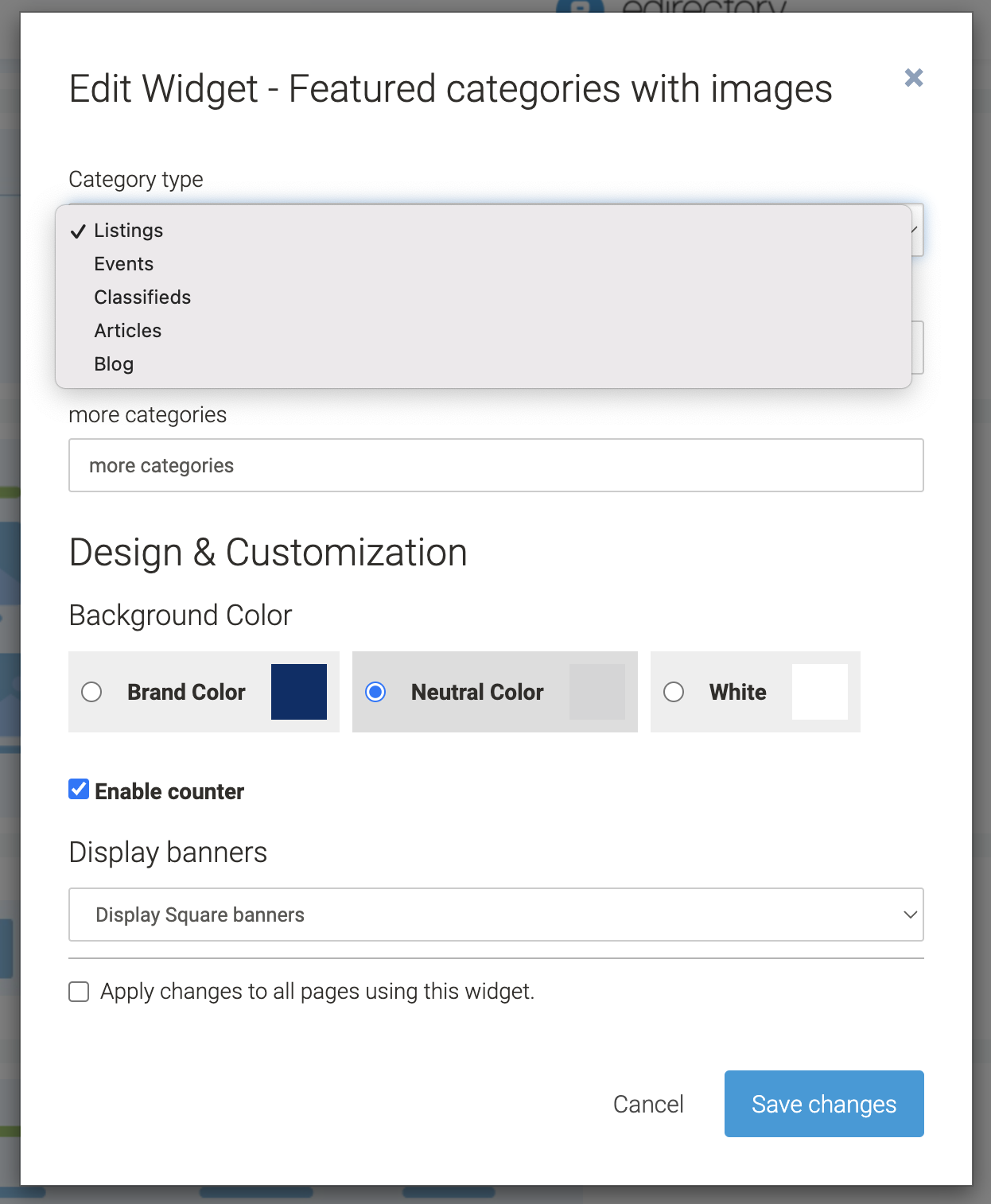Select Listings in category type list
The height and width of the screenshot is (1204, 991).
coord(128,231)
